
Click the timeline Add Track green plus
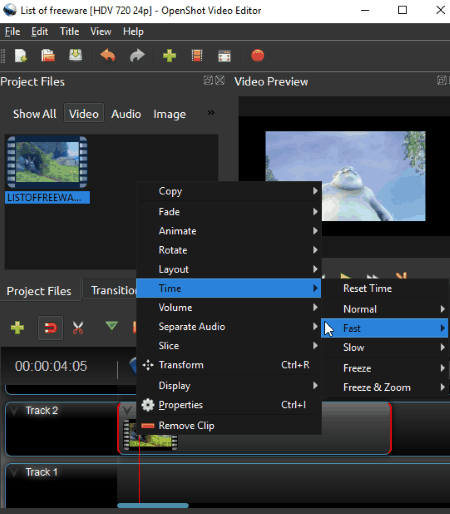[x=17, y=328]
